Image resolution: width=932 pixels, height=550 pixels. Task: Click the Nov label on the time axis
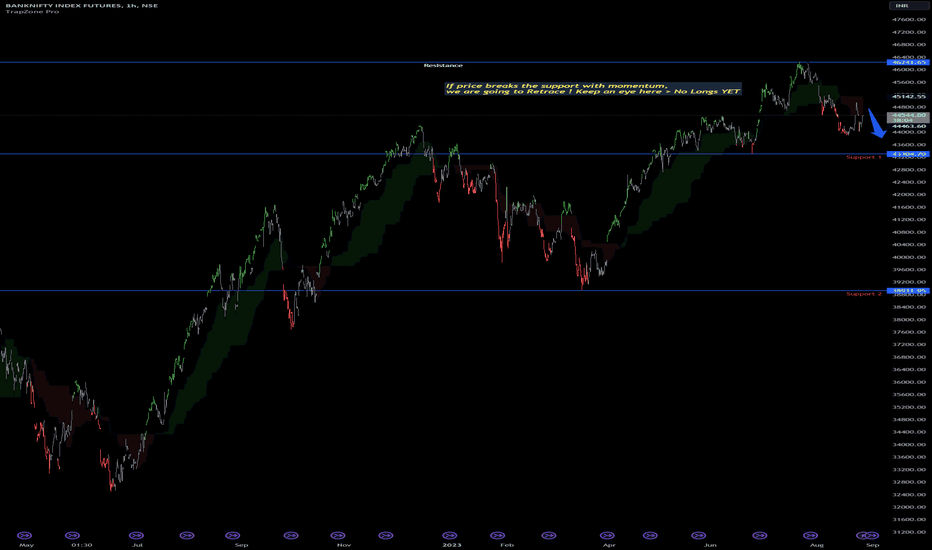pos(344,545)
